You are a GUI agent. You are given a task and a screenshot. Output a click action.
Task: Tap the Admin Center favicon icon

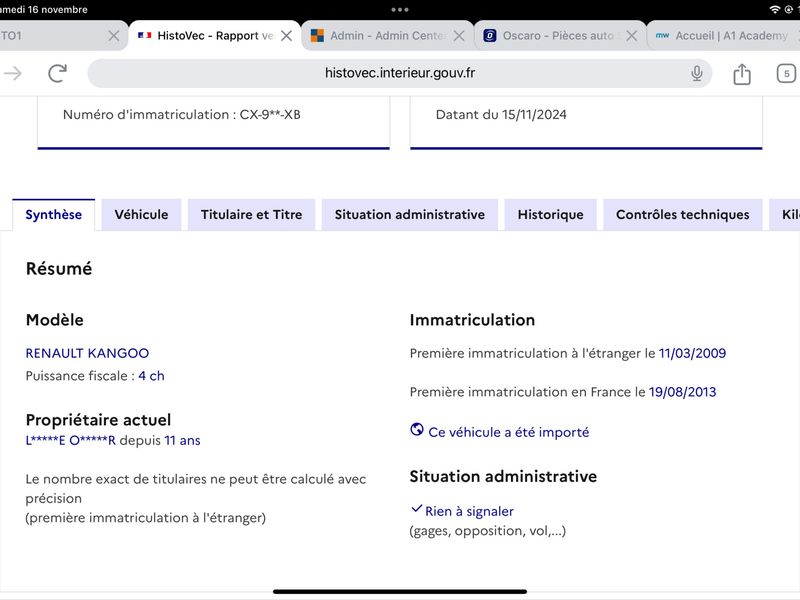point(317,35)
